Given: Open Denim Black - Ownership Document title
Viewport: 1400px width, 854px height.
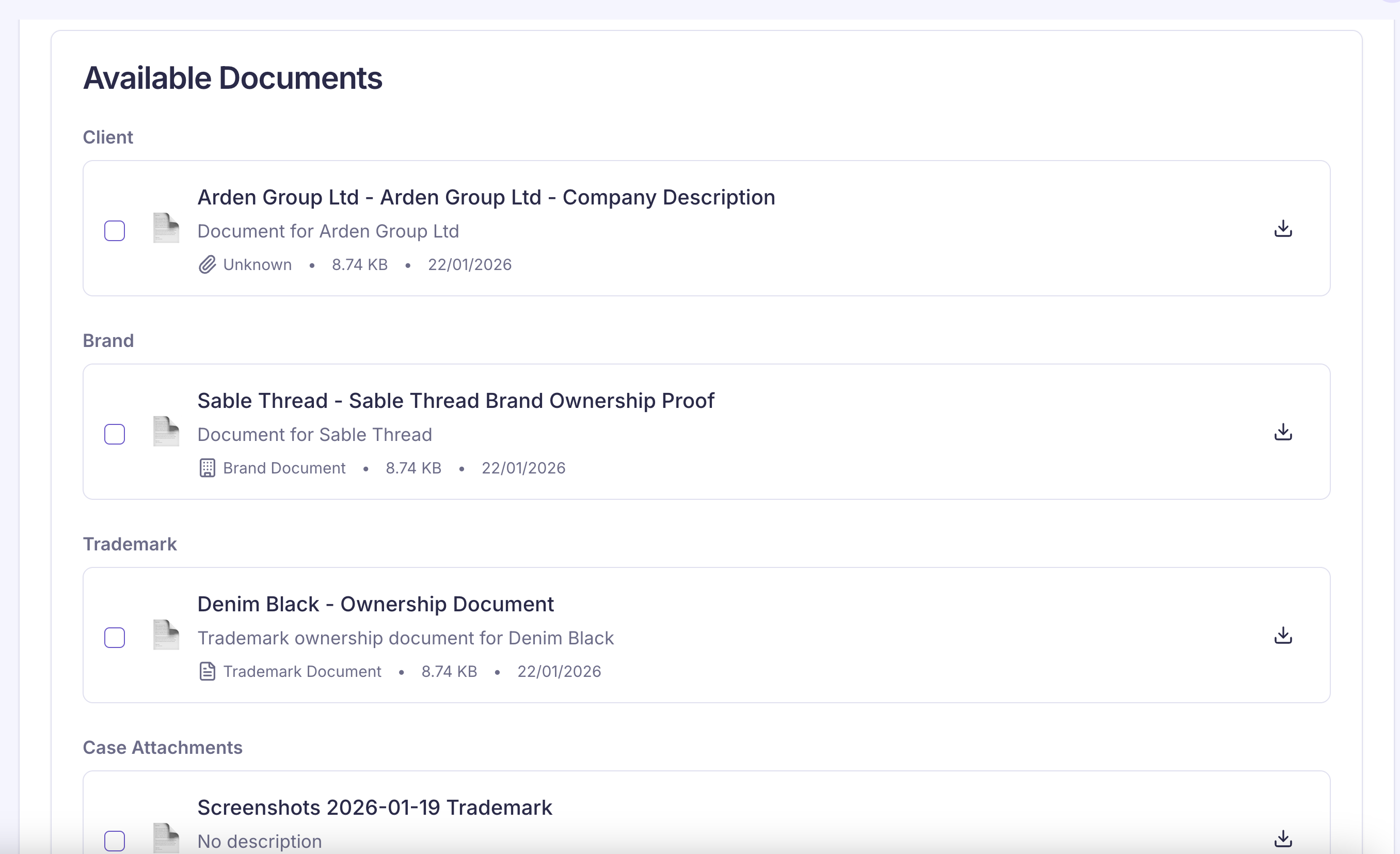Looking at the screenshot, I should click(x=375, y=604).
